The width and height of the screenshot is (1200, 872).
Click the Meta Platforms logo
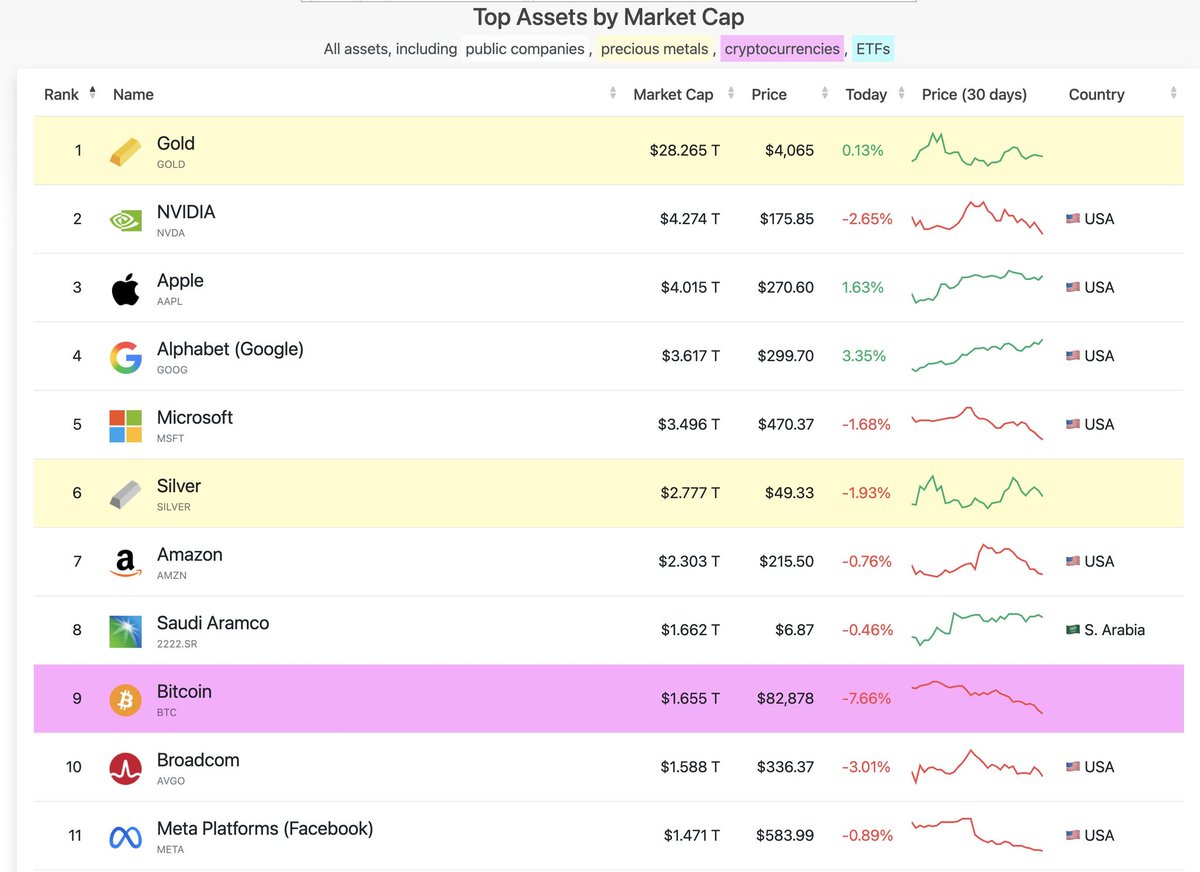tap(126, 837)
